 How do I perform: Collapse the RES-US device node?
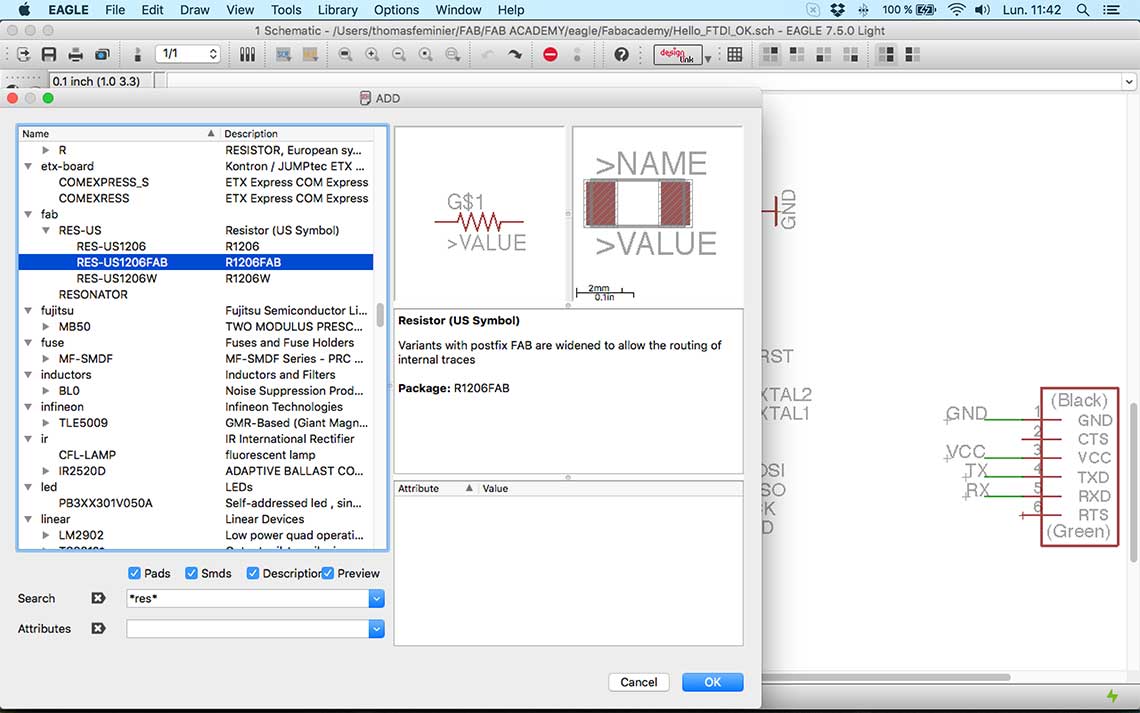point(46,230)
